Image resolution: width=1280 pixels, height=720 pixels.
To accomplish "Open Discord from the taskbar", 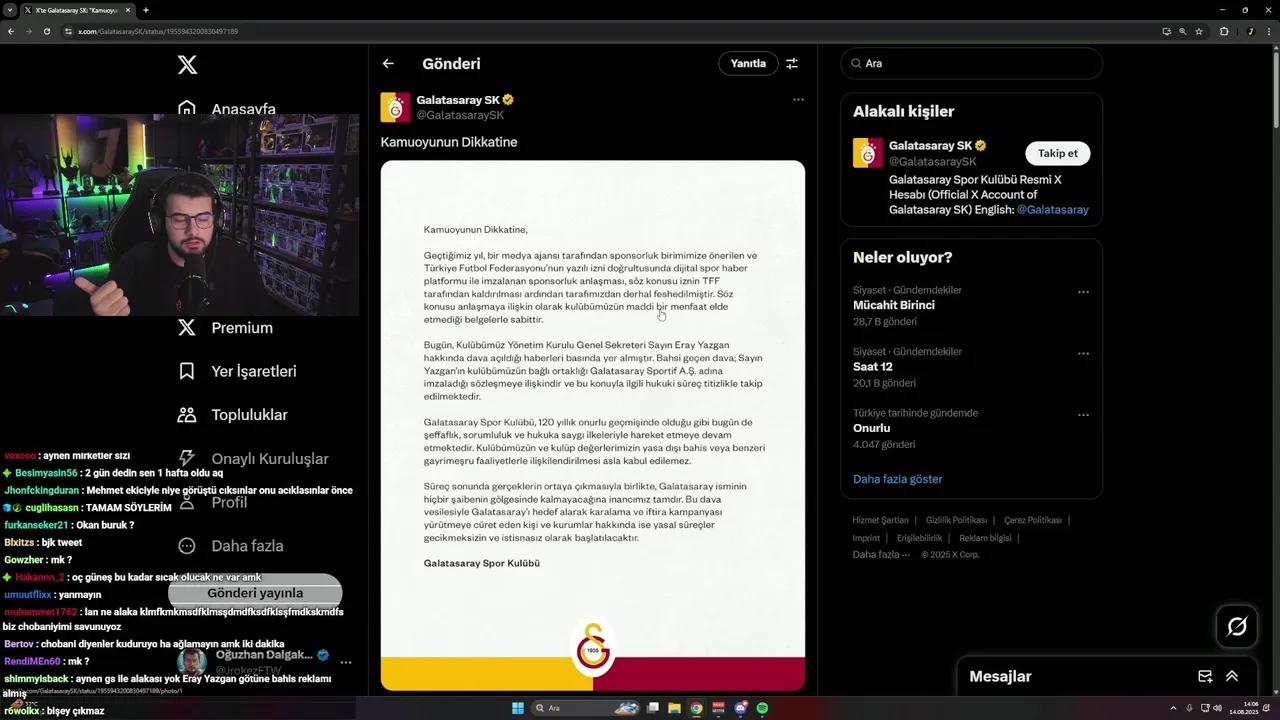I will tap(741, 708).
